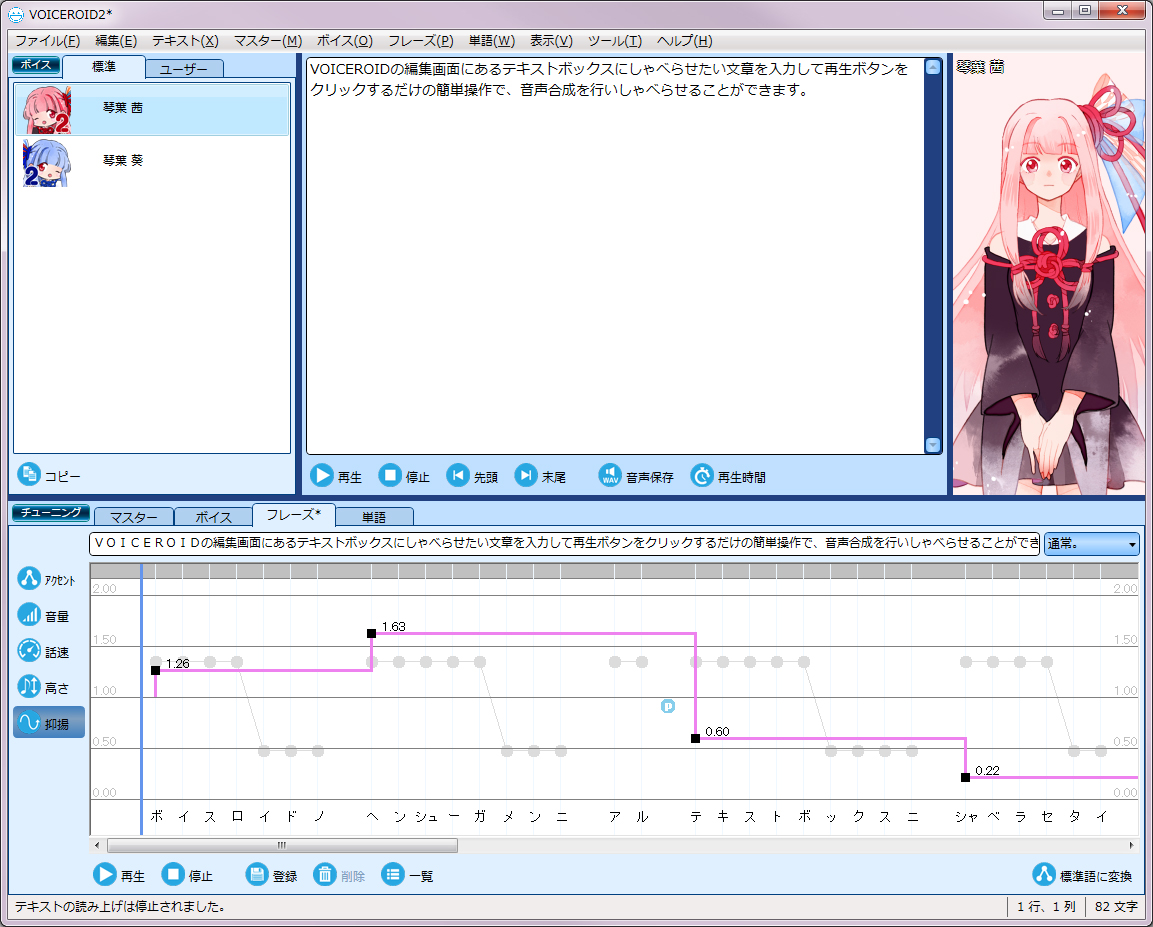This screenshot has width=1153, height=927.
Task: Switch to the ユーザー voice tab
Action: (184, 69)
